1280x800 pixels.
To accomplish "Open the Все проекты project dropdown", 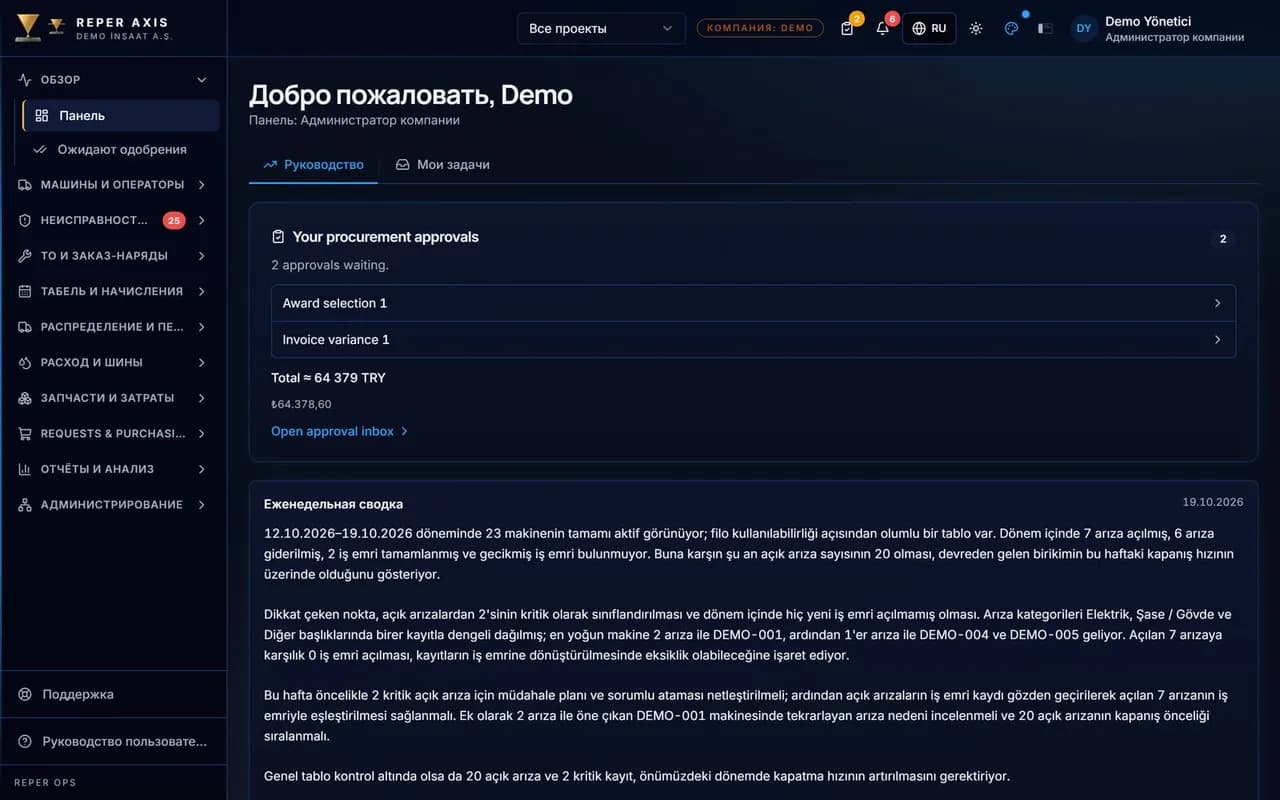I will tap(601, 28).
